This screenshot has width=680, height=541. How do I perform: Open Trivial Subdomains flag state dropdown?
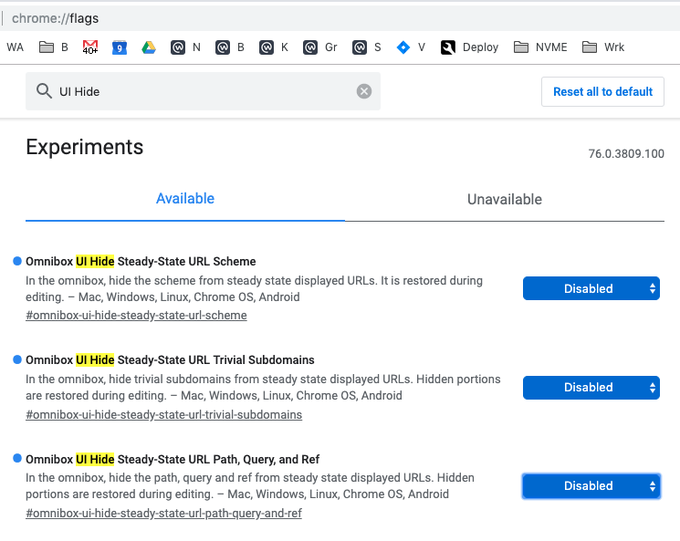pos(591,387)
